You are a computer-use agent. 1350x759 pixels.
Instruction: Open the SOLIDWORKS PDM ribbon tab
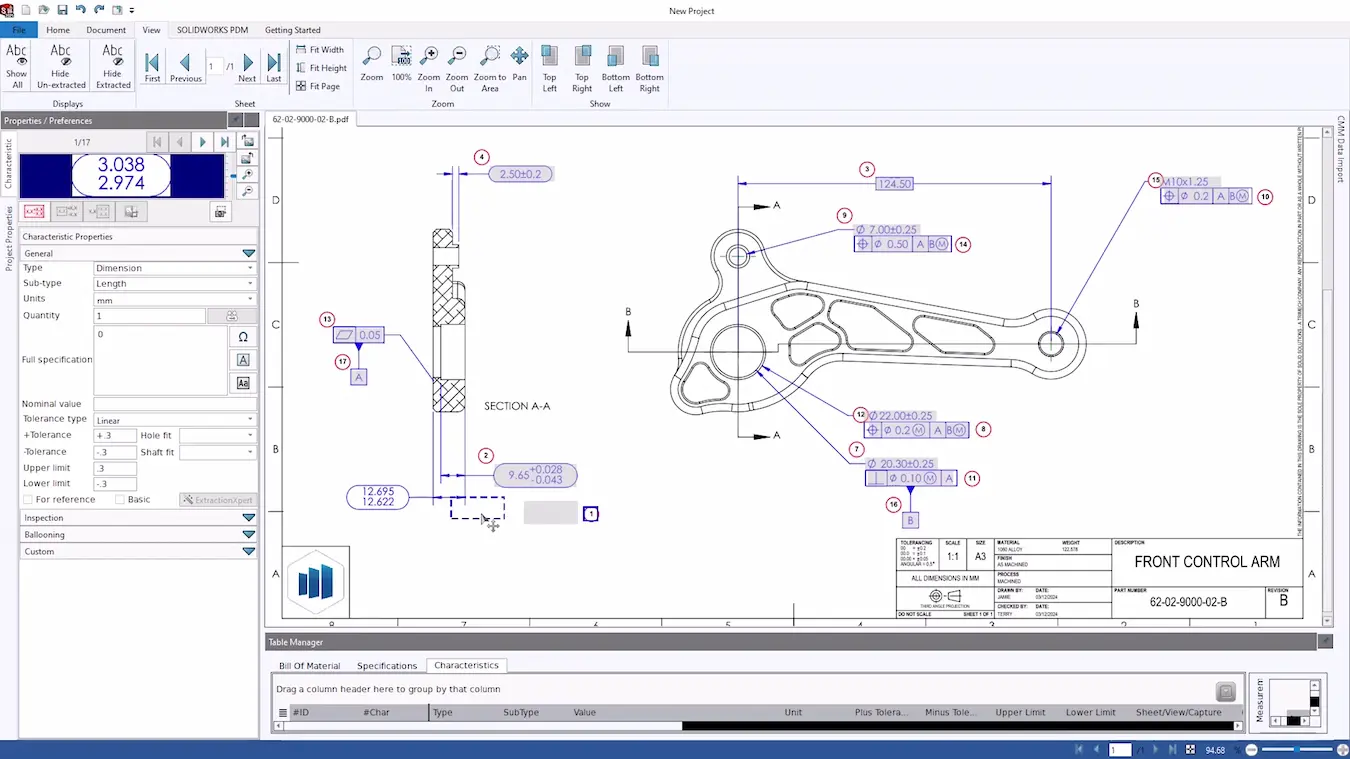click(212, 30)
